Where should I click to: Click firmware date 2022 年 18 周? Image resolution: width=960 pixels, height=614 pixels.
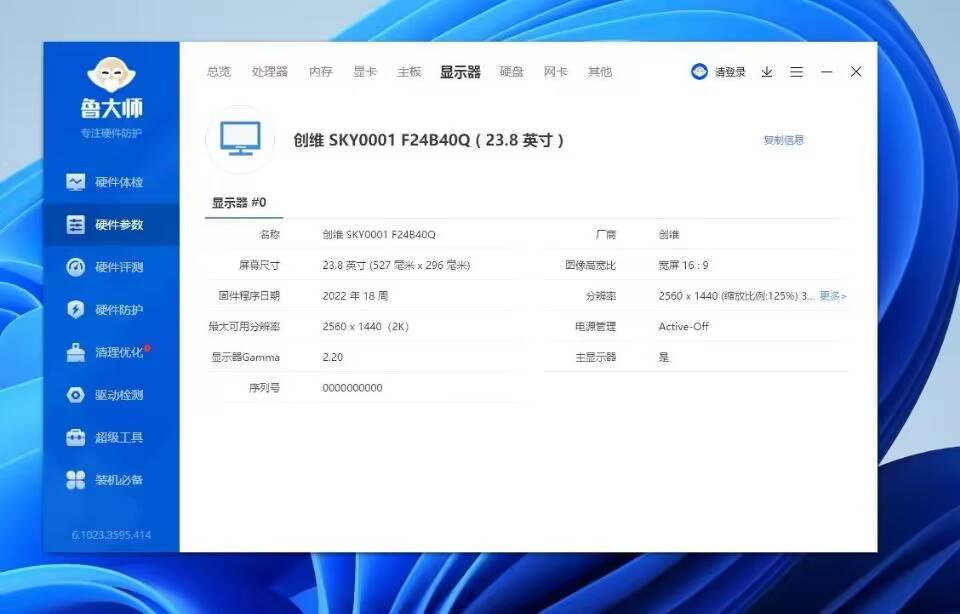point(355,296)
